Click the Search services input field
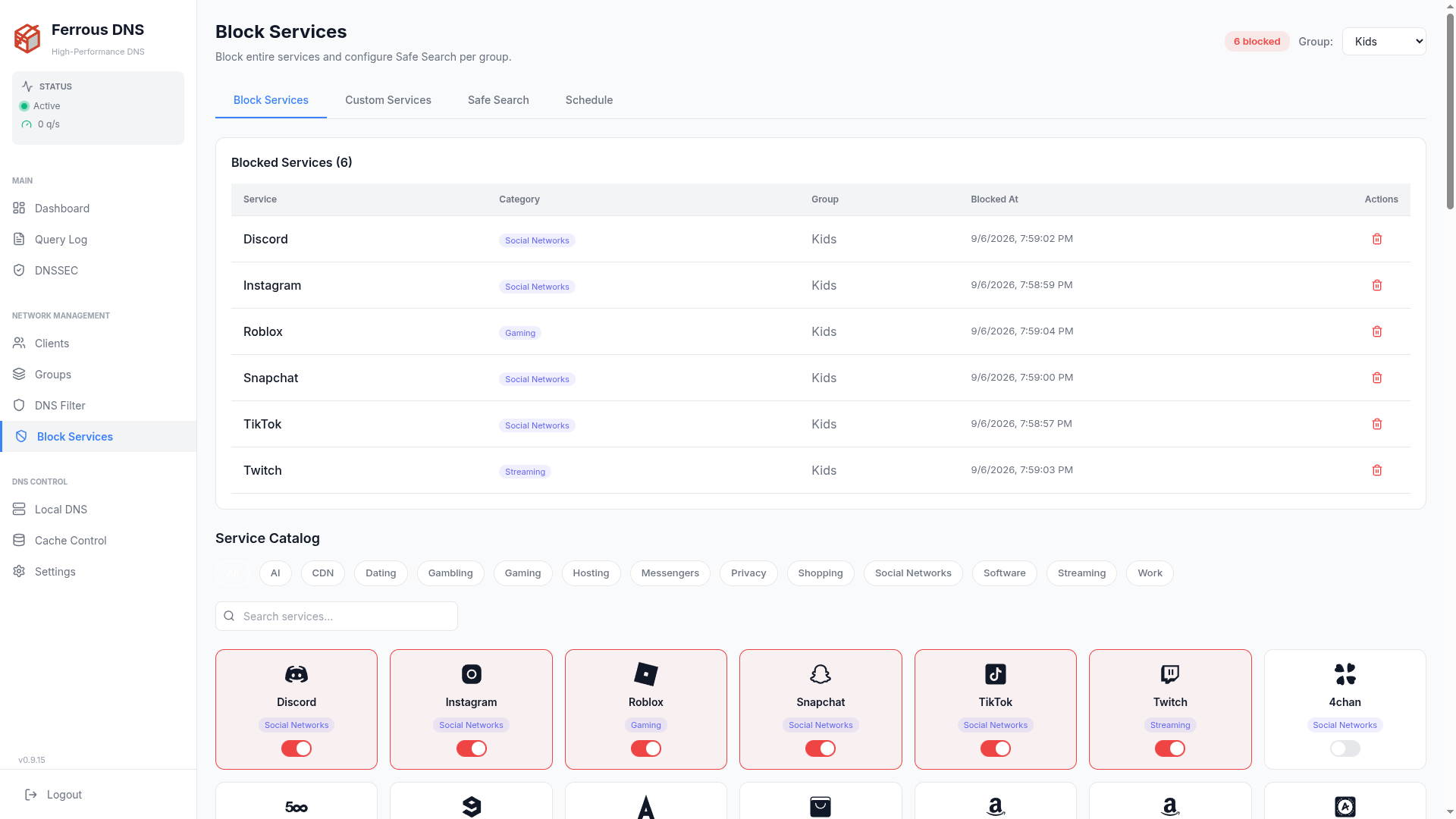Screen dimensions: 1456x819 pos(337,616)
